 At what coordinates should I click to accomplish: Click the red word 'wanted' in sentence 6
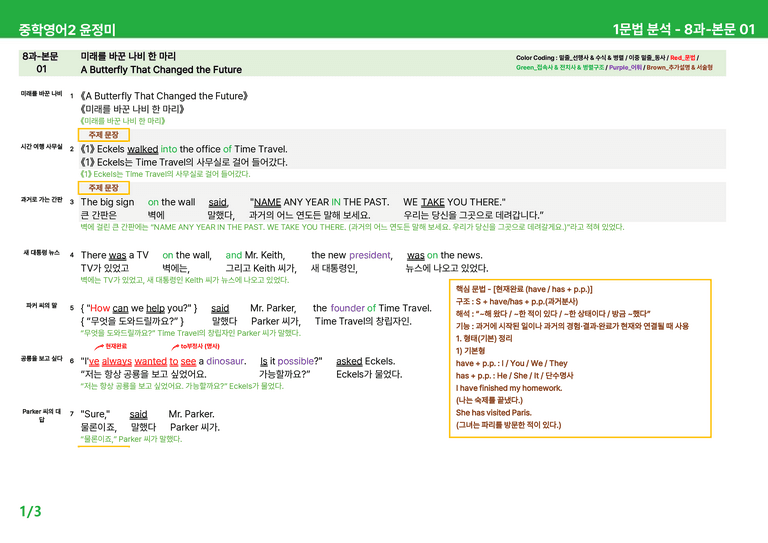(x=150, y=361)
